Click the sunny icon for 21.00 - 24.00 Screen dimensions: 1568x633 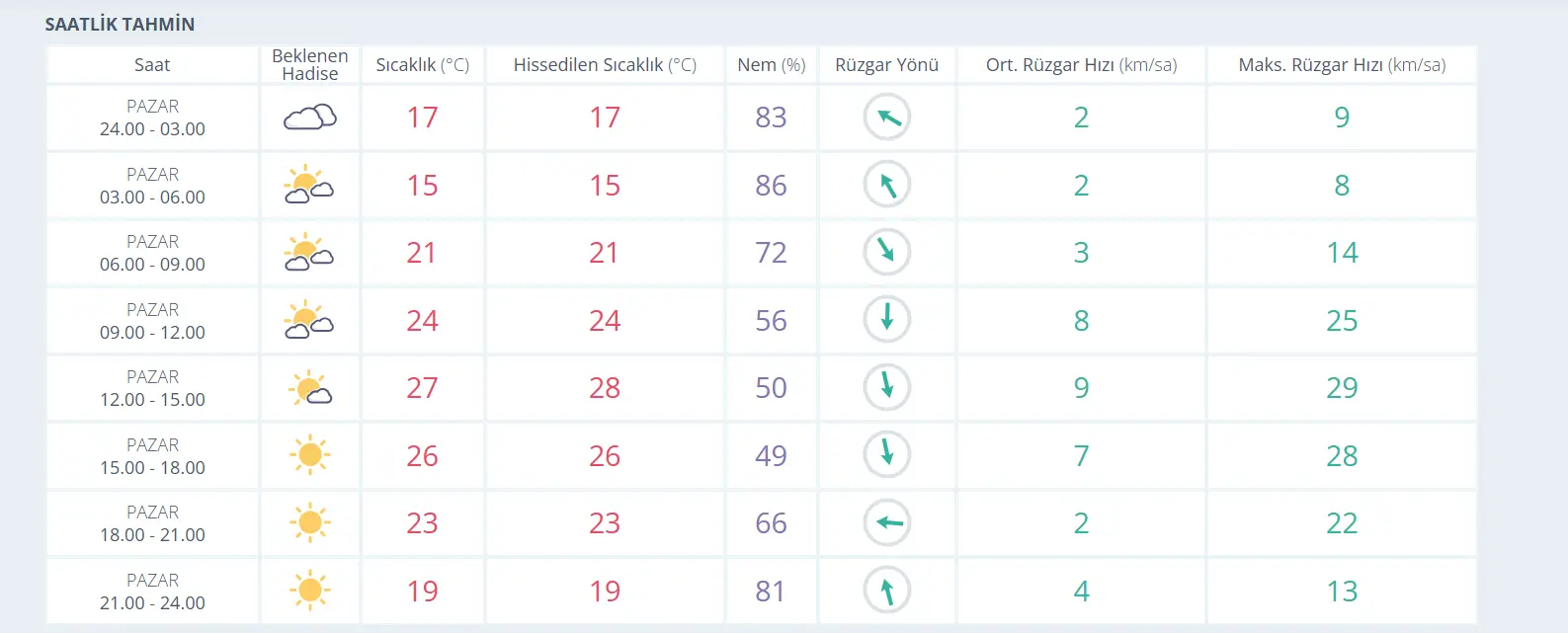pyautogui.click(x=310, y=591)
